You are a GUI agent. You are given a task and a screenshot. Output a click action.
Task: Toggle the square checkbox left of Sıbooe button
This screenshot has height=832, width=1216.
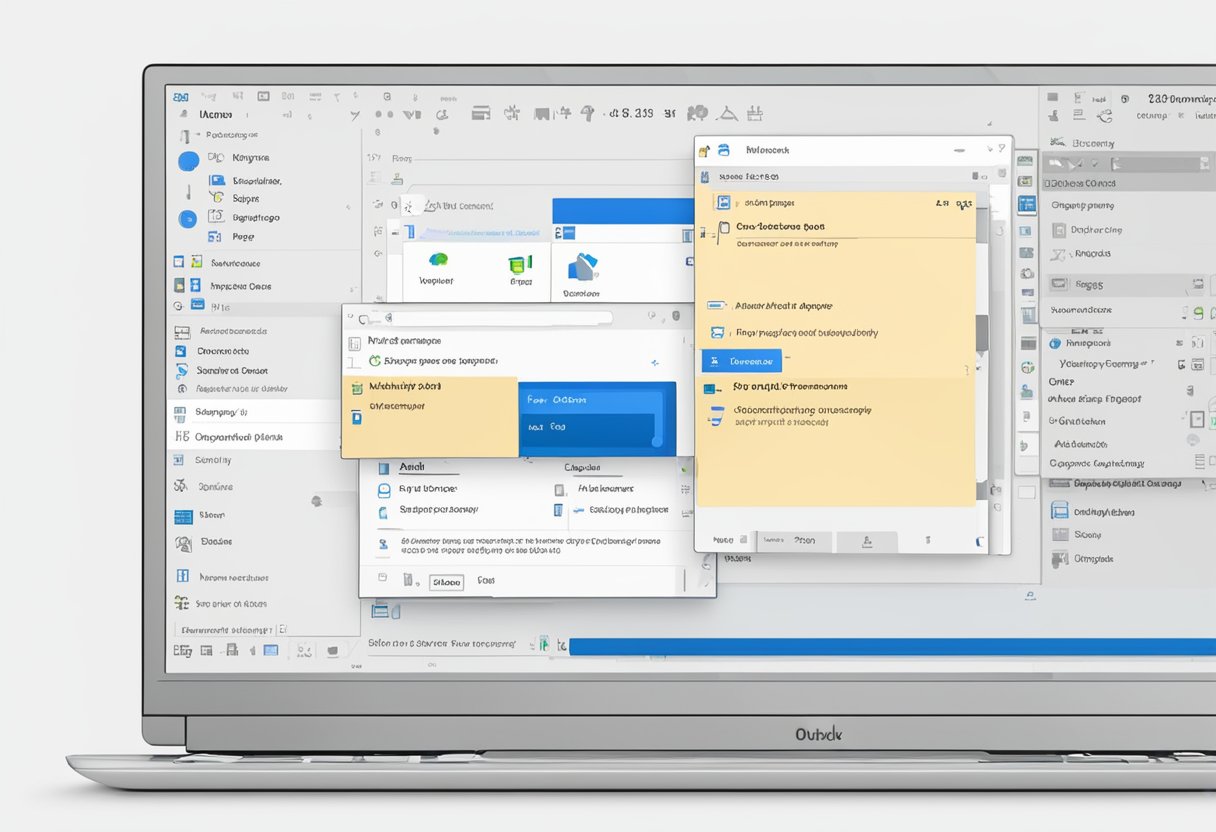tap(408, 580)
